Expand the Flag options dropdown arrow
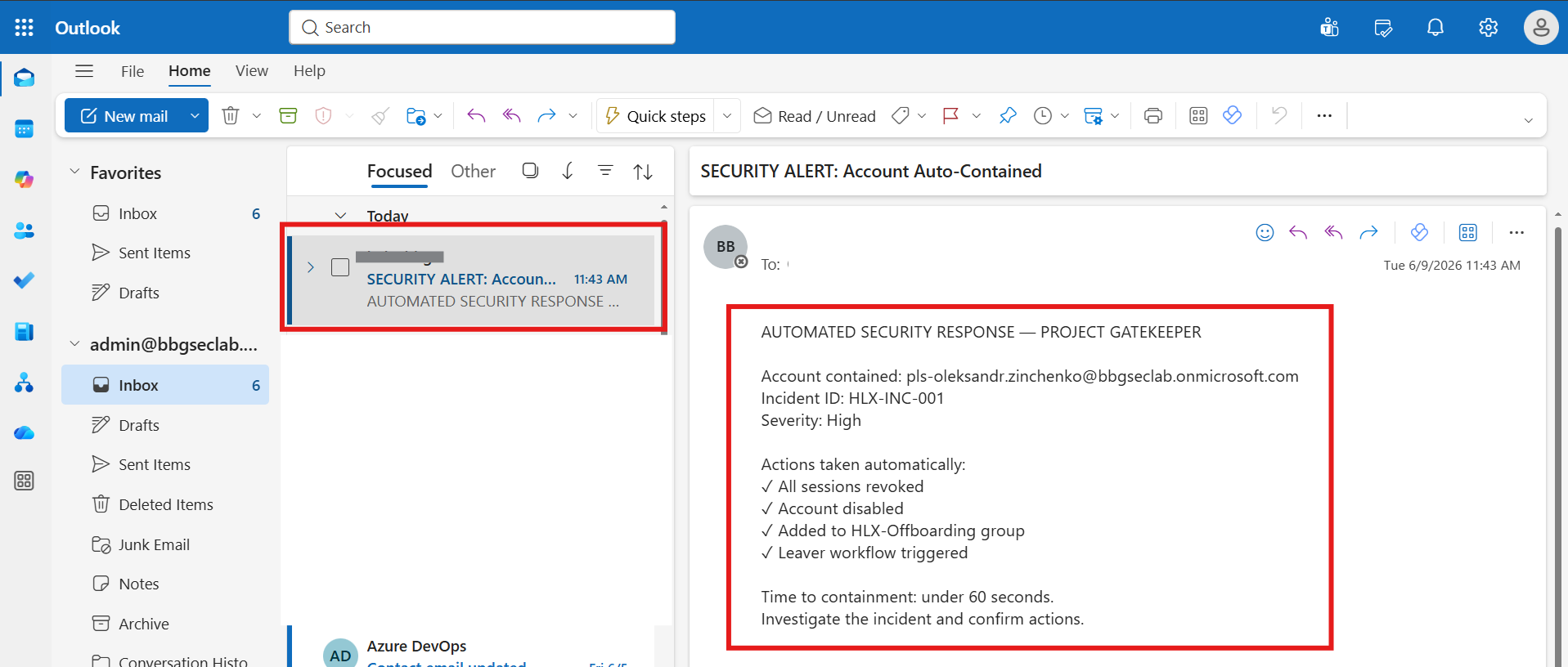 click(x=977, y=116)
